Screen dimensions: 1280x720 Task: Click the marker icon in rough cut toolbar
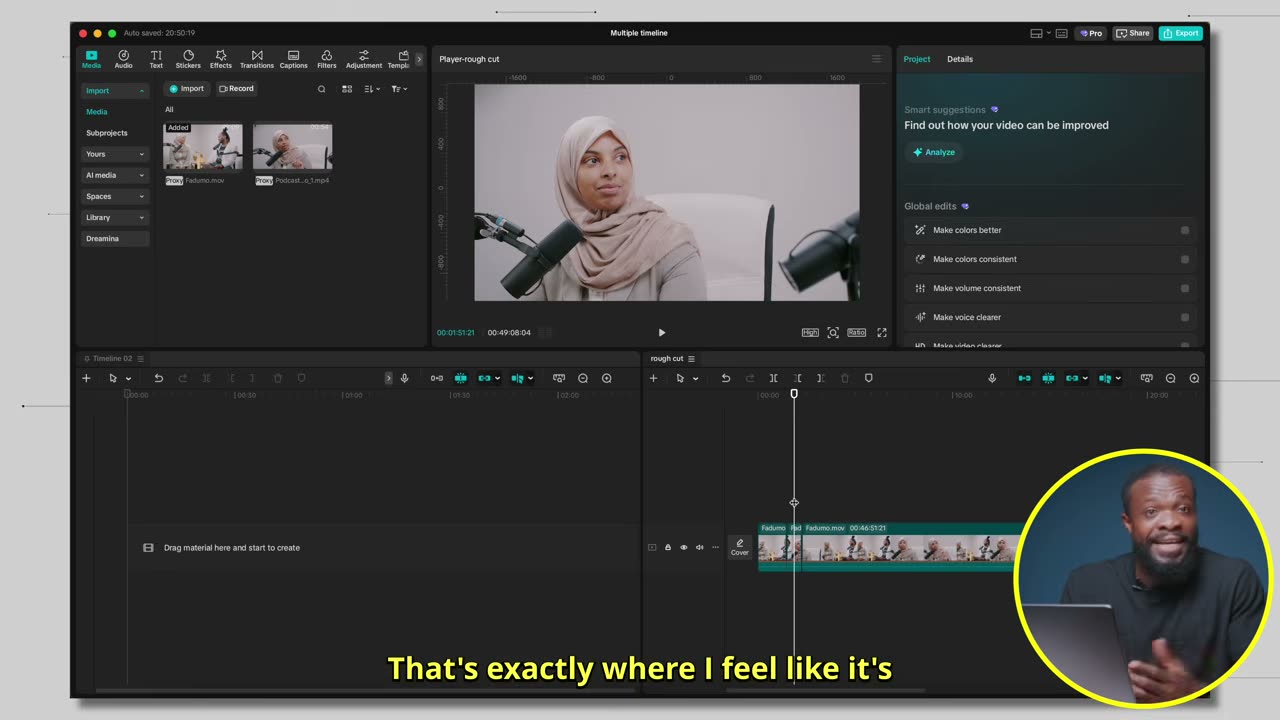pos(868,378)
